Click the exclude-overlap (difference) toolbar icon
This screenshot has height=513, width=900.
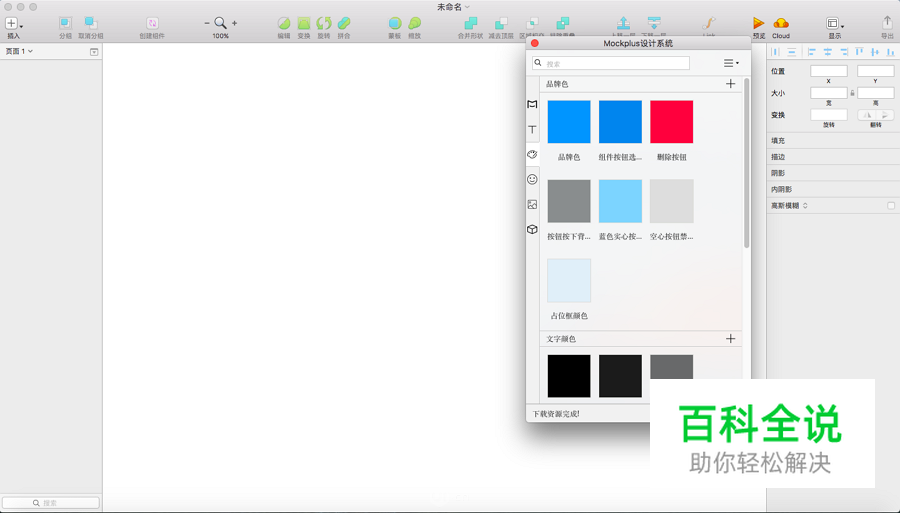coord(562,23)
